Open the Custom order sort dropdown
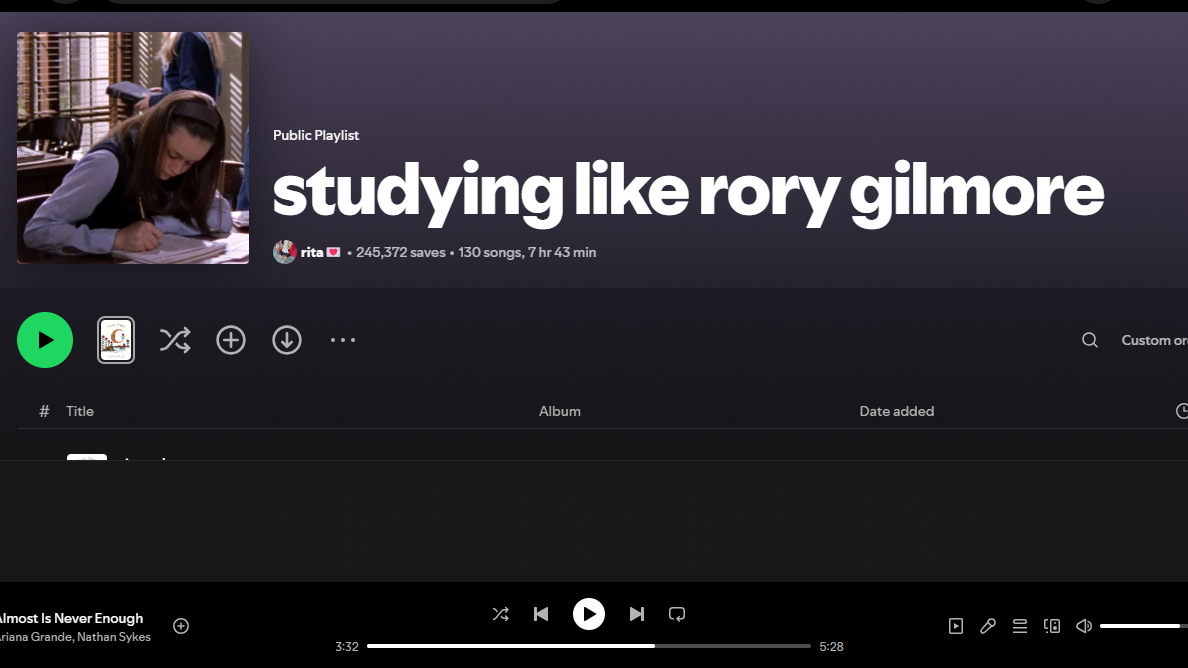 (x=1154, y=340)
